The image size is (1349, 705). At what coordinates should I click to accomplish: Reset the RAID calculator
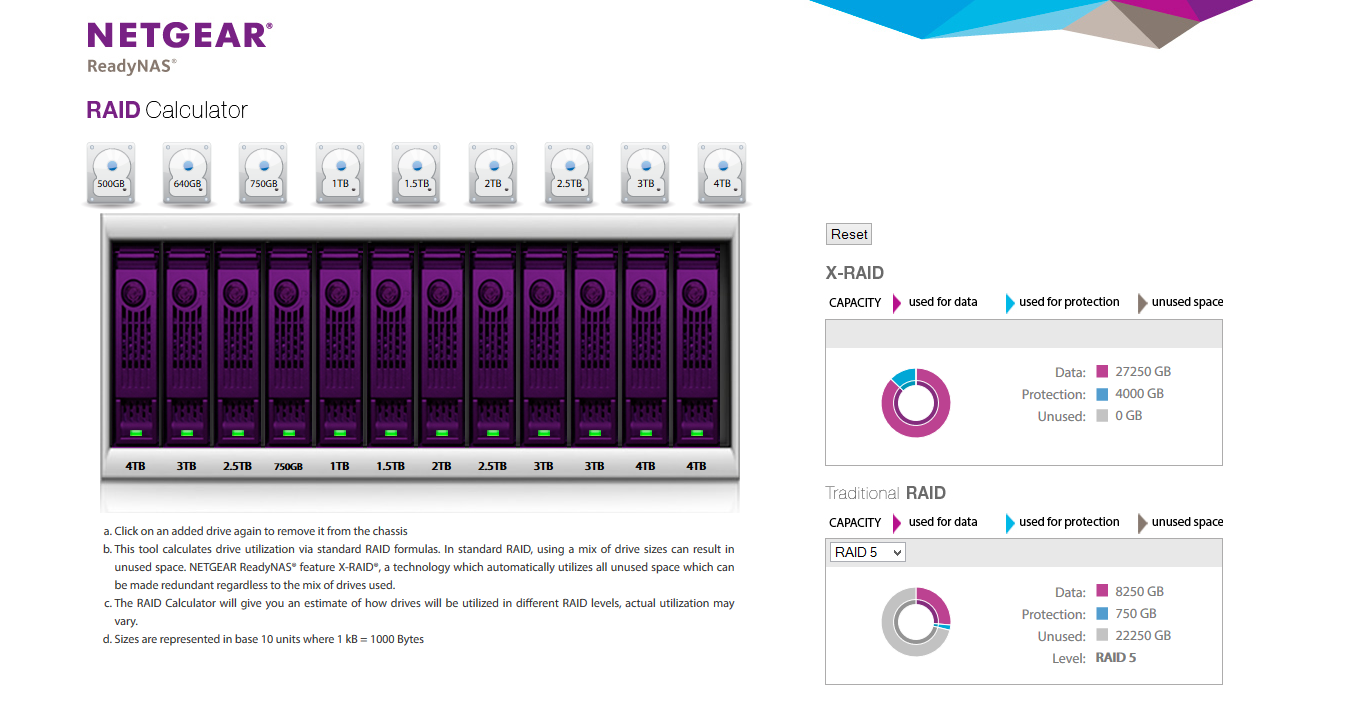click(x=849, y=234)
